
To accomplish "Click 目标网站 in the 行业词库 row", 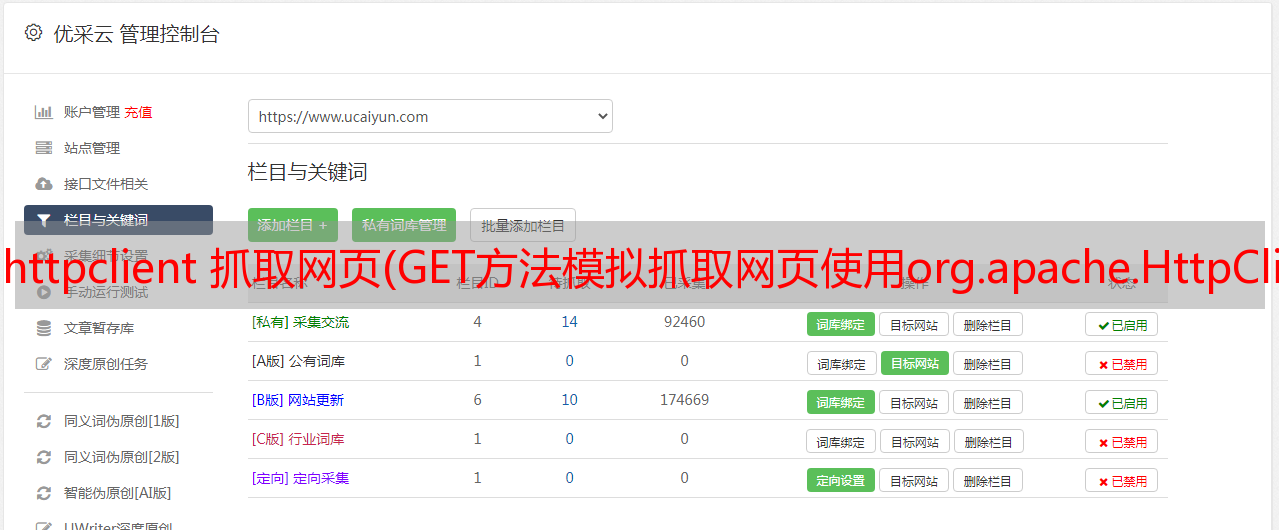I will click(x=914, y=441).
